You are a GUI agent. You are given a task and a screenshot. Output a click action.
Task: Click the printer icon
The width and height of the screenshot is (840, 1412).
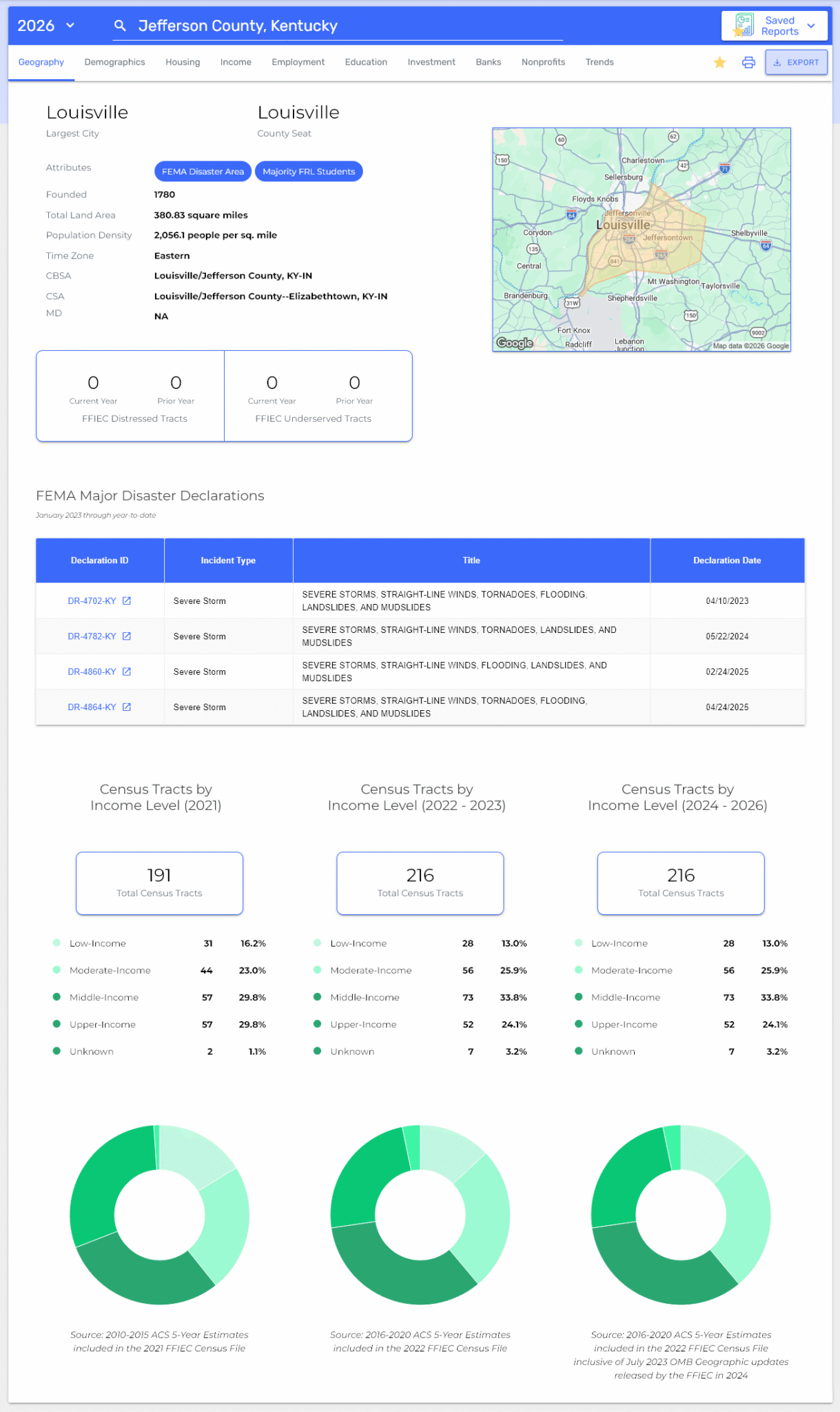click(748, 63)
